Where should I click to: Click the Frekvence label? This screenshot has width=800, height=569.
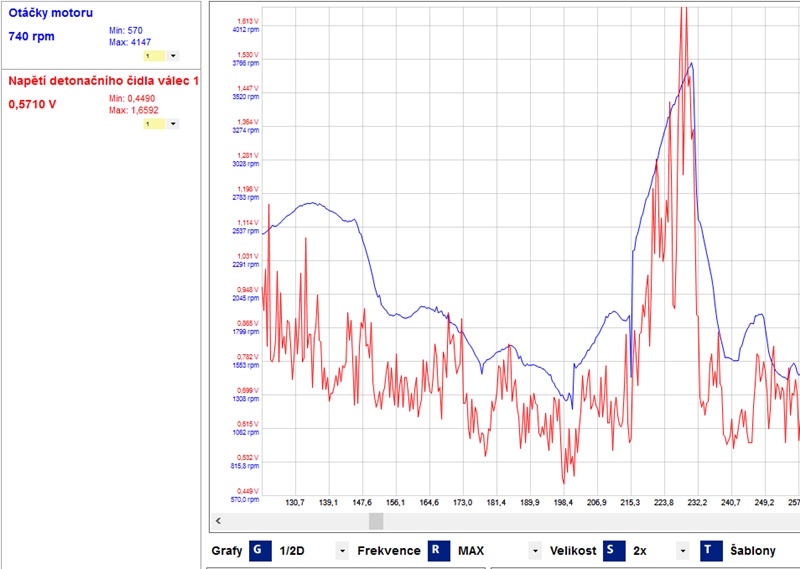pos(389,551)
